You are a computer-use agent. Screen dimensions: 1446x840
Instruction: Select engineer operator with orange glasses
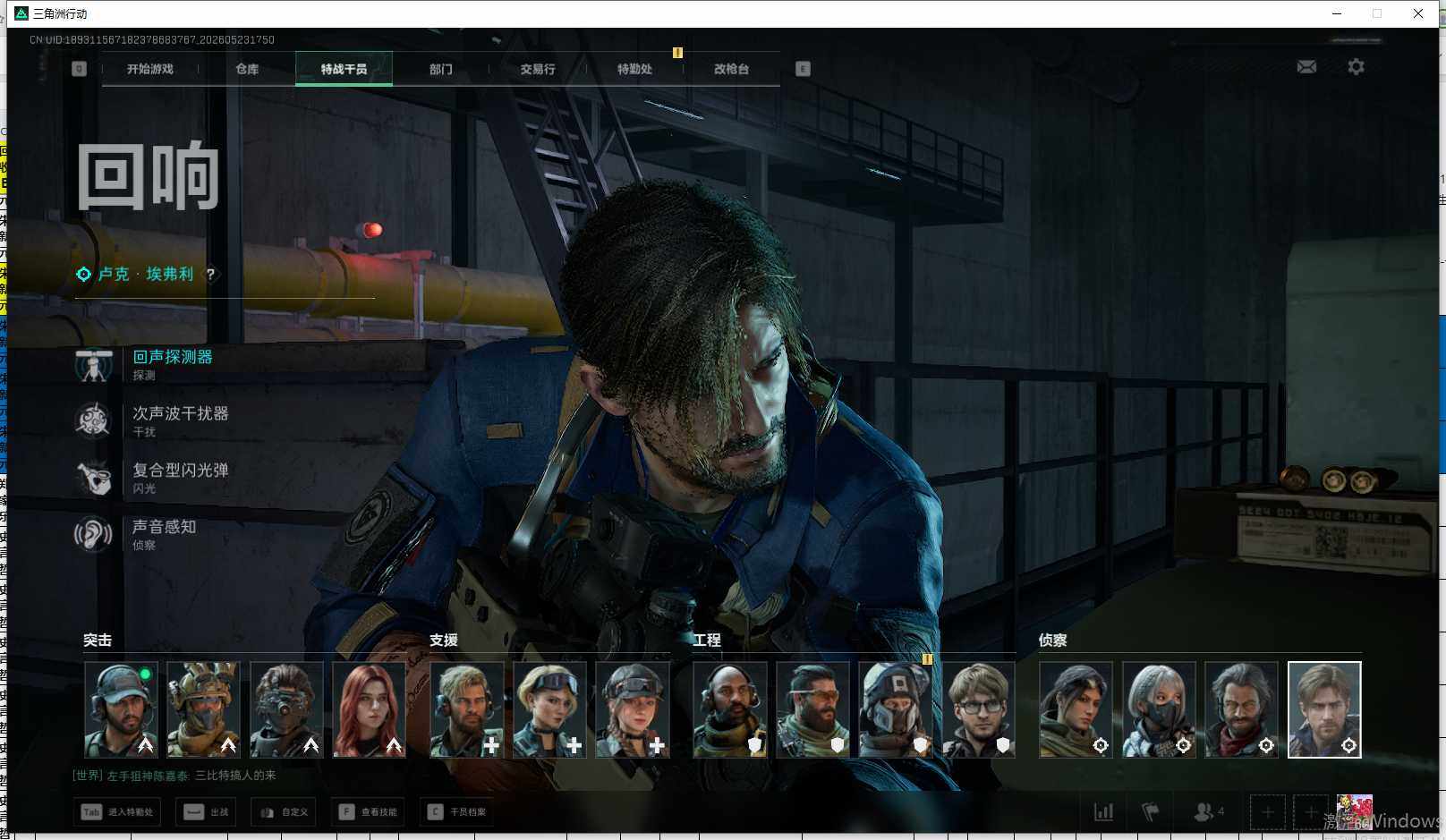(x=812, y=709)
